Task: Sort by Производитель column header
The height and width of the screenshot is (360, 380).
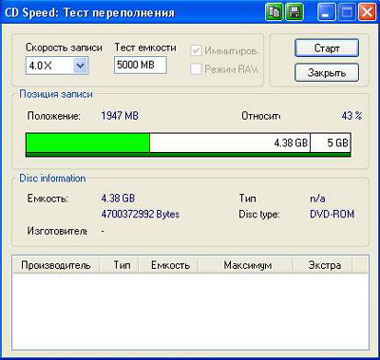Action: coord(56,265)
